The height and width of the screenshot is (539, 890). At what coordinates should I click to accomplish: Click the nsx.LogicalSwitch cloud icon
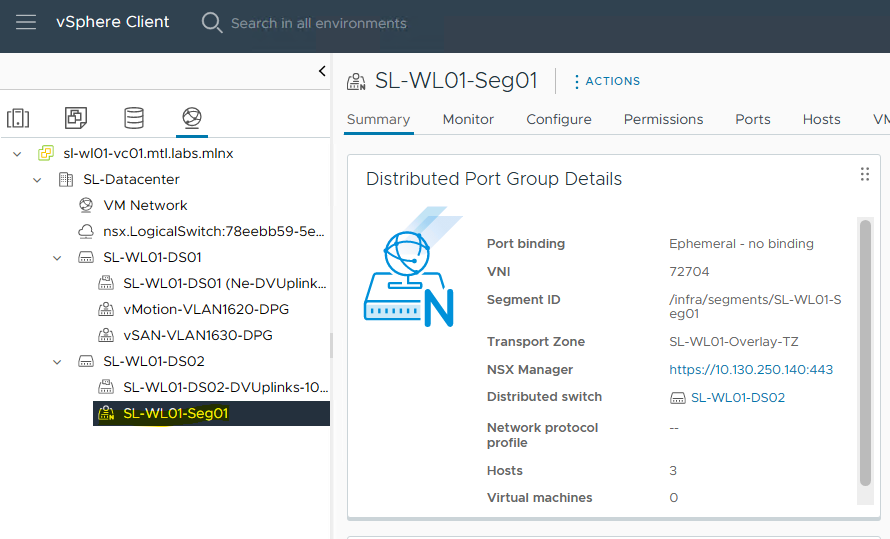pyautogui.click(x=86, y=231)
